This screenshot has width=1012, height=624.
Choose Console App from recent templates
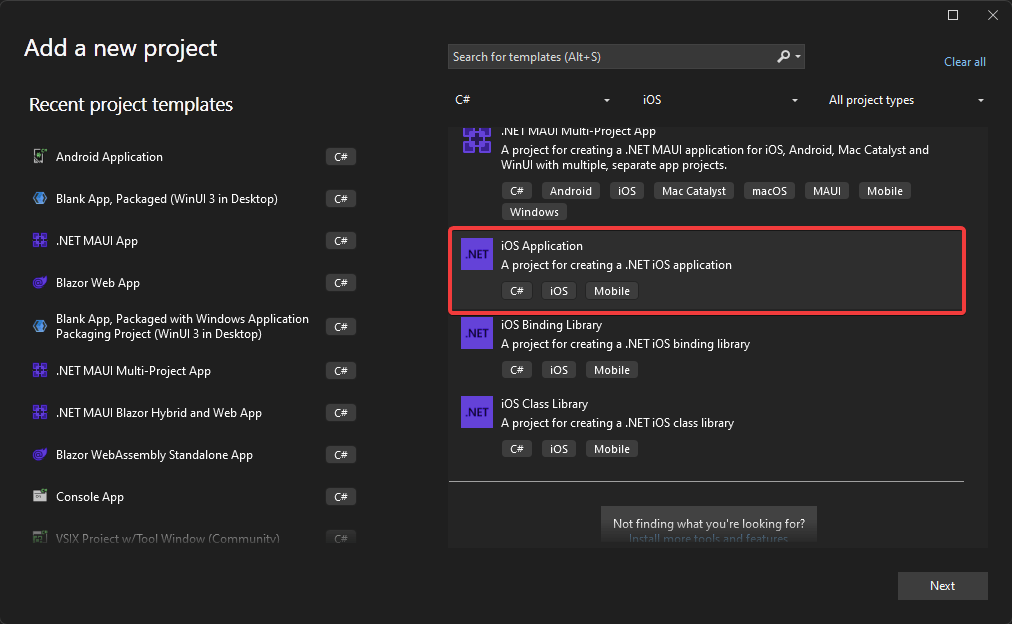click(x=194, y=496)
